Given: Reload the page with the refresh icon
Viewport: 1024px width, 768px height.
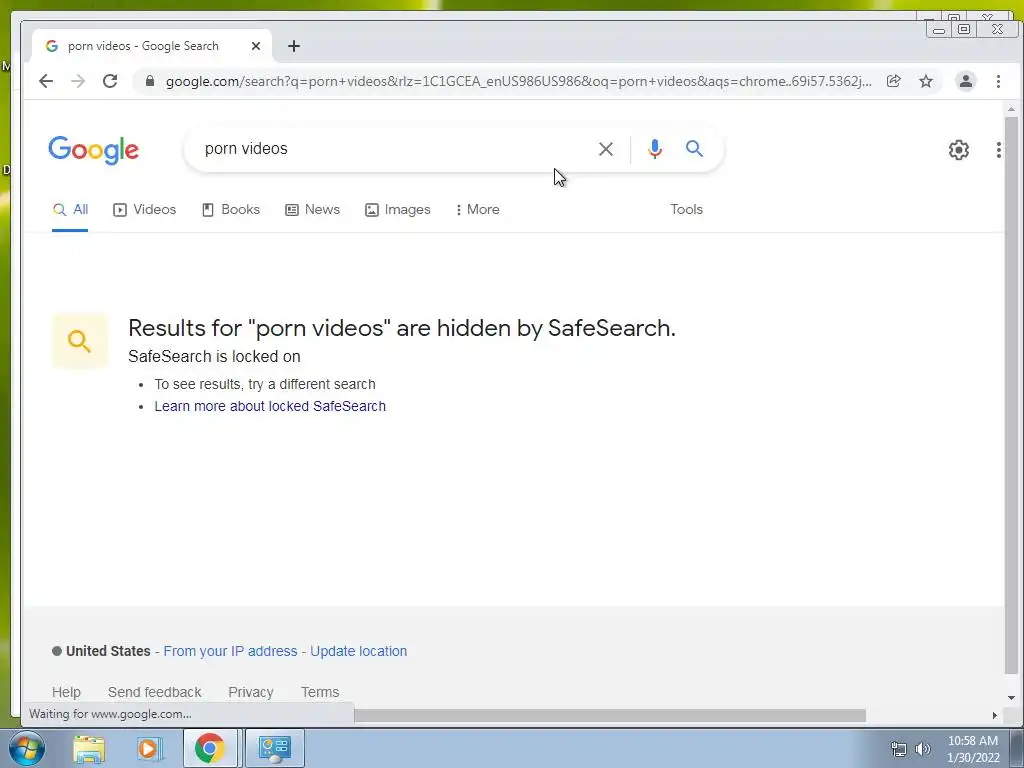Looking at the screenshot, I should 110,81.
